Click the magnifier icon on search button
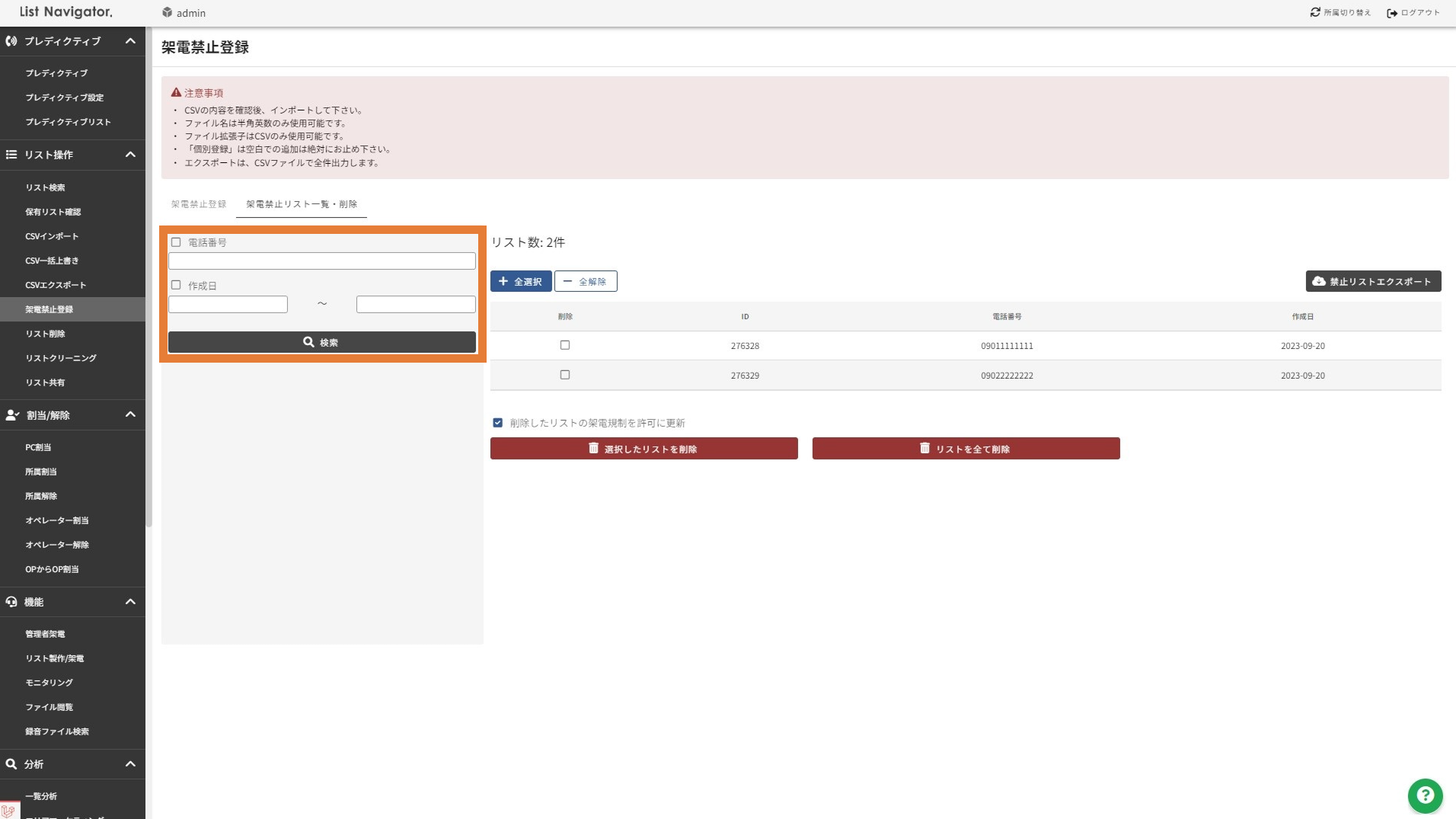 308,342
